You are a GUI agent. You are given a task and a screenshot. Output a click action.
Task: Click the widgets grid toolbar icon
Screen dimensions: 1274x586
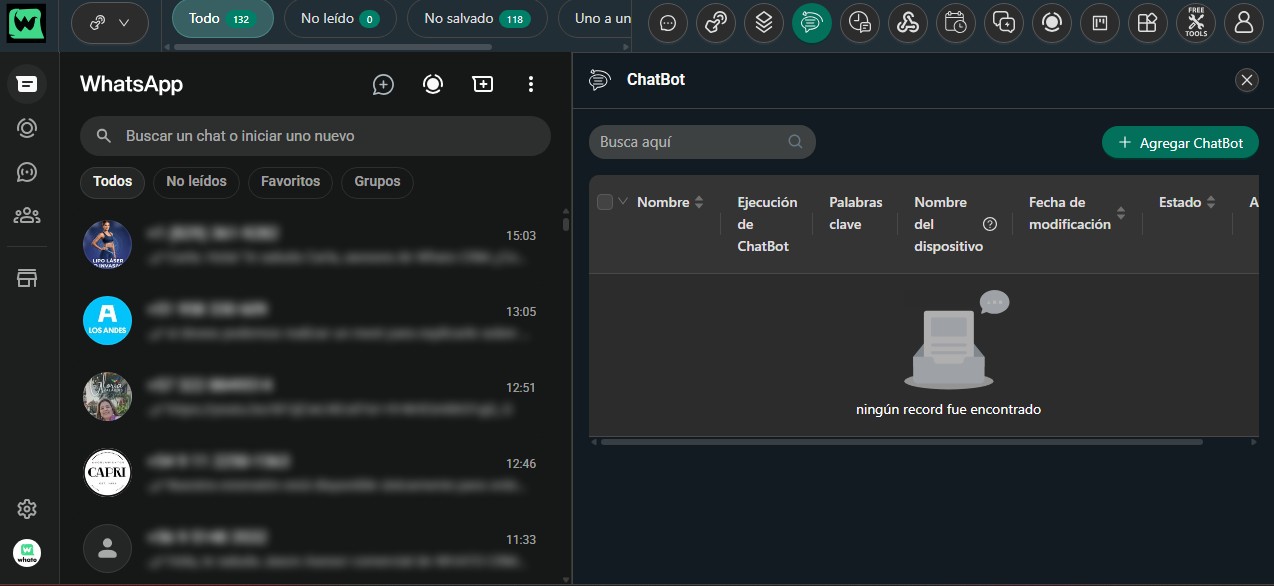(x=1148, y=23)
